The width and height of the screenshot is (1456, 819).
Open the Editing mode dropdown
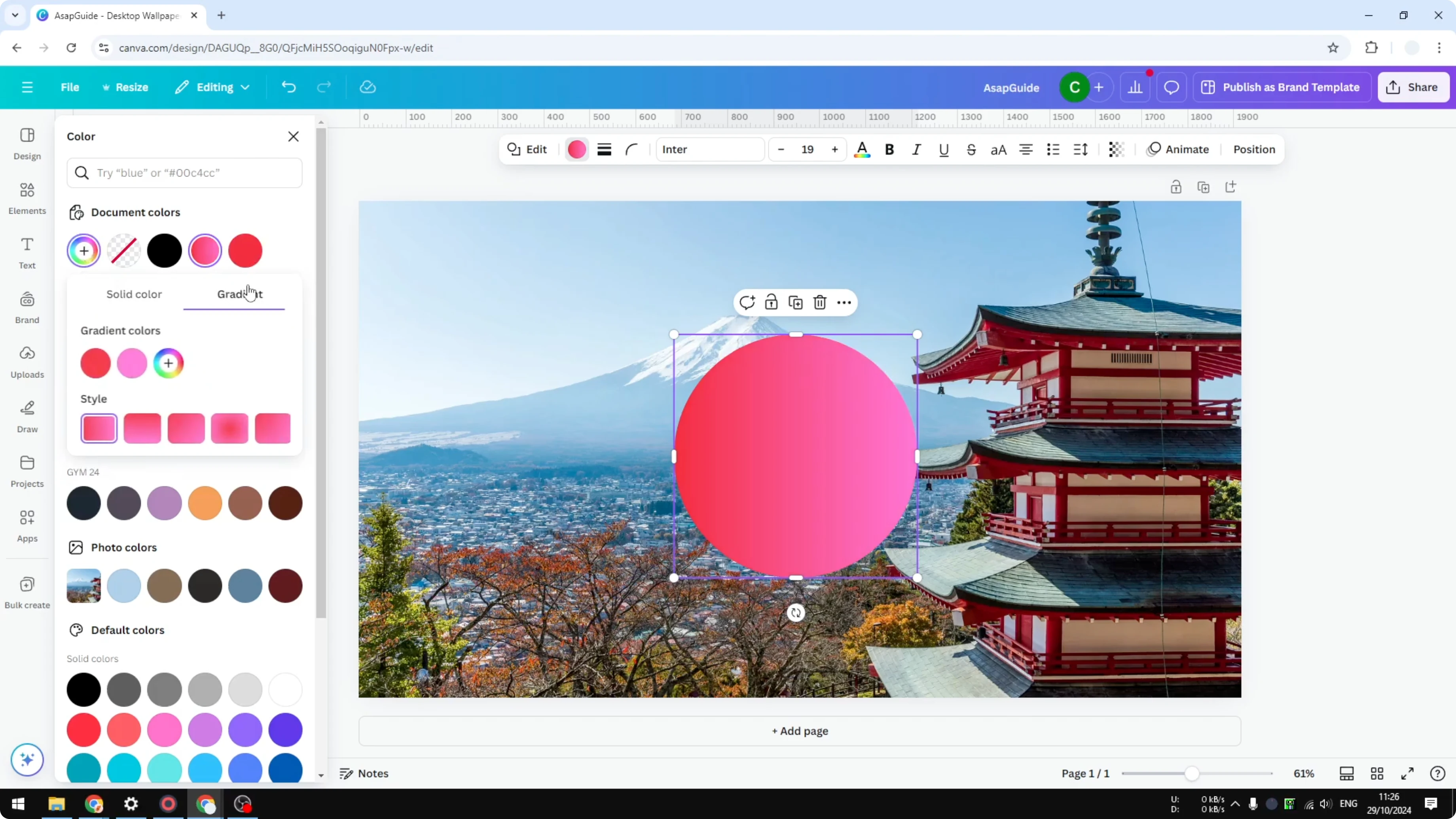coord(212,87)
